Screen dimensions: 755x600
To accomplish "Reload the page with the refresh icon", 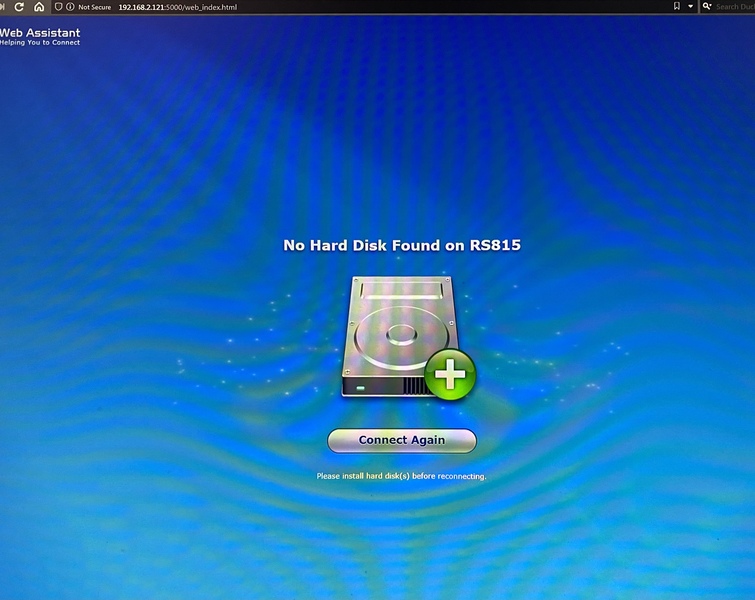I will 19,7.
